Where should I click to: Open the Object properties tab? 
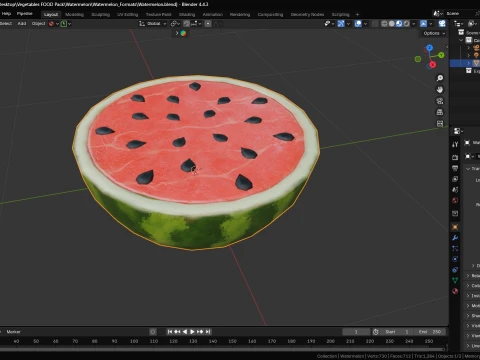(455, 227)
